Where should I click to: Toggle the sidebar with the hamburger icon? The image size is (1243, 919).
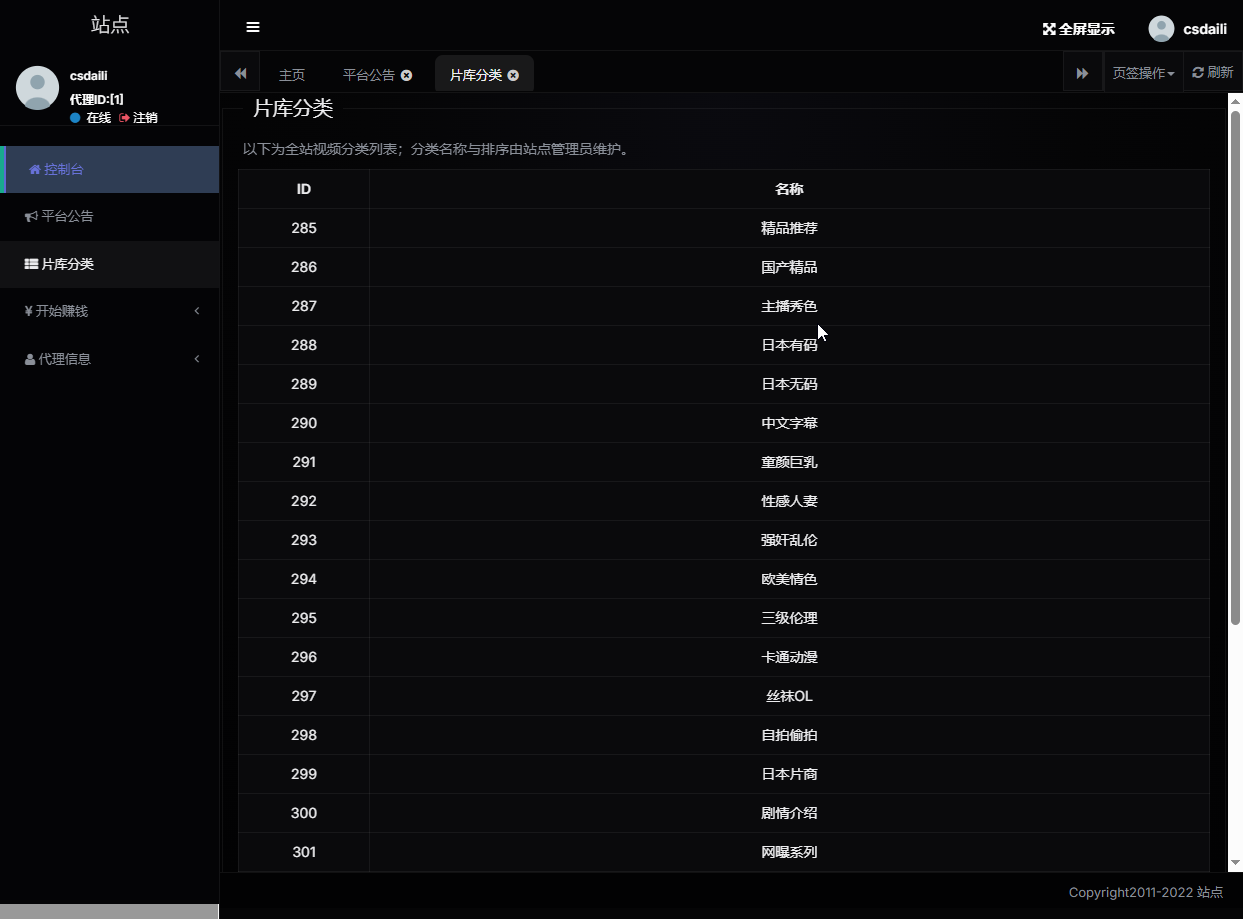click(253, 27)
